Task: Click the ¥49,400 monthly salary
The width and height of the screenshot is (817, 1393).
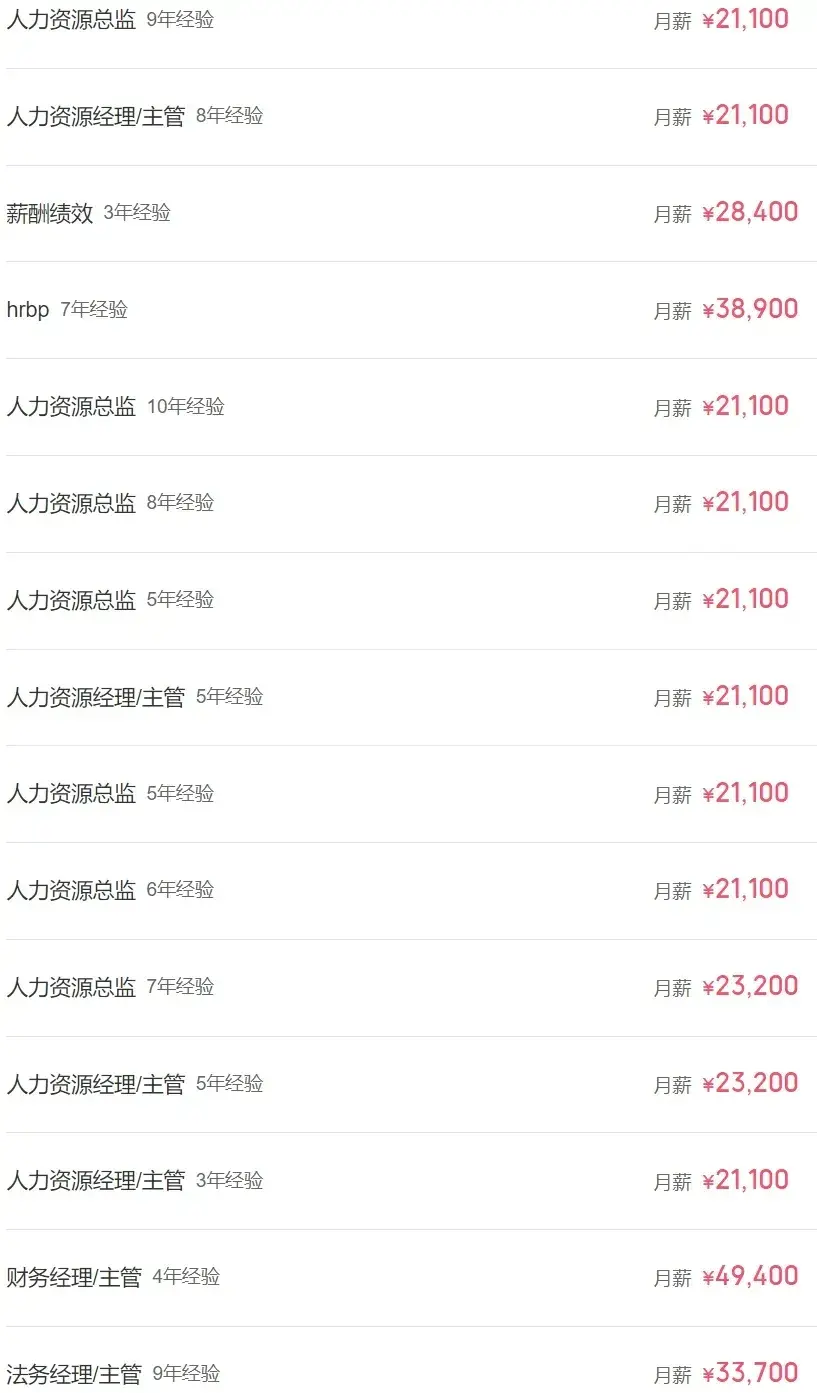Action: (x=750, y=1276)
